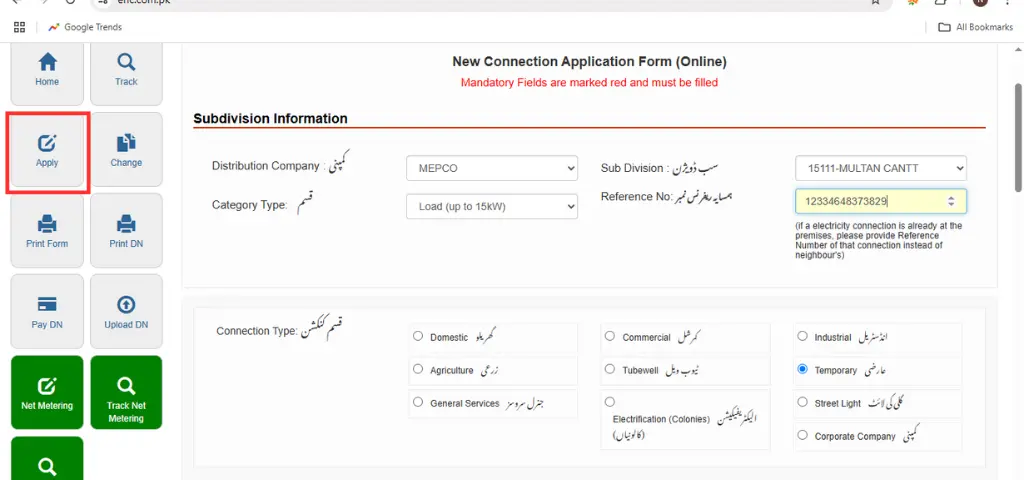Open the Print Form tile

tap(47, 231)
